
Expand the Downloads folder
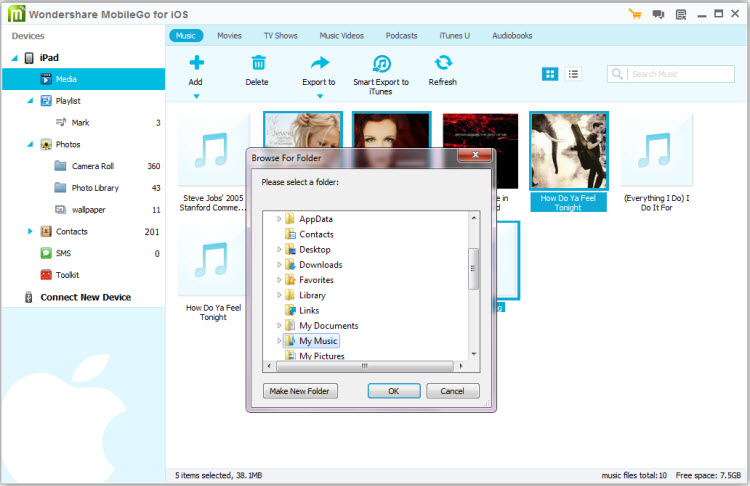click(x=279, y=265)
